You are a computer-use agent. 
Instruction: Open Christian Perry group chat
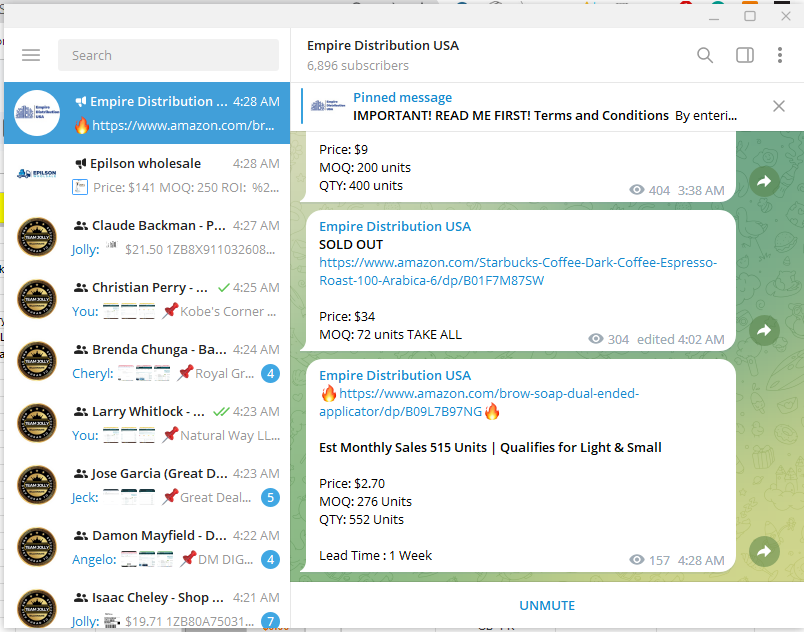click(147, 299)
